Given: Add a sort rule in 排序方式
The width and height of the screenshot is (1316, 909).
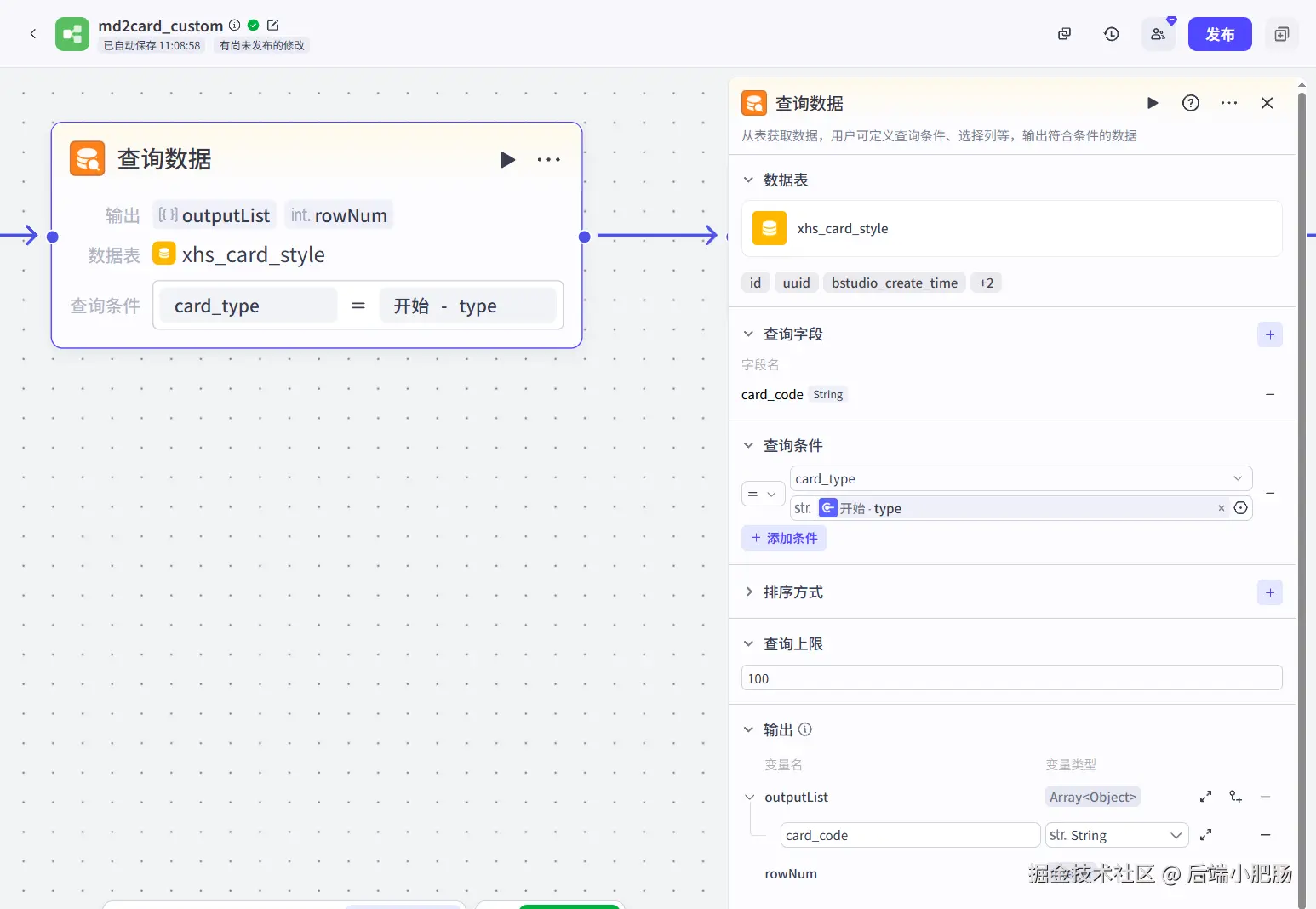Looking at the screenshot, I should (x=1270, y=592).
